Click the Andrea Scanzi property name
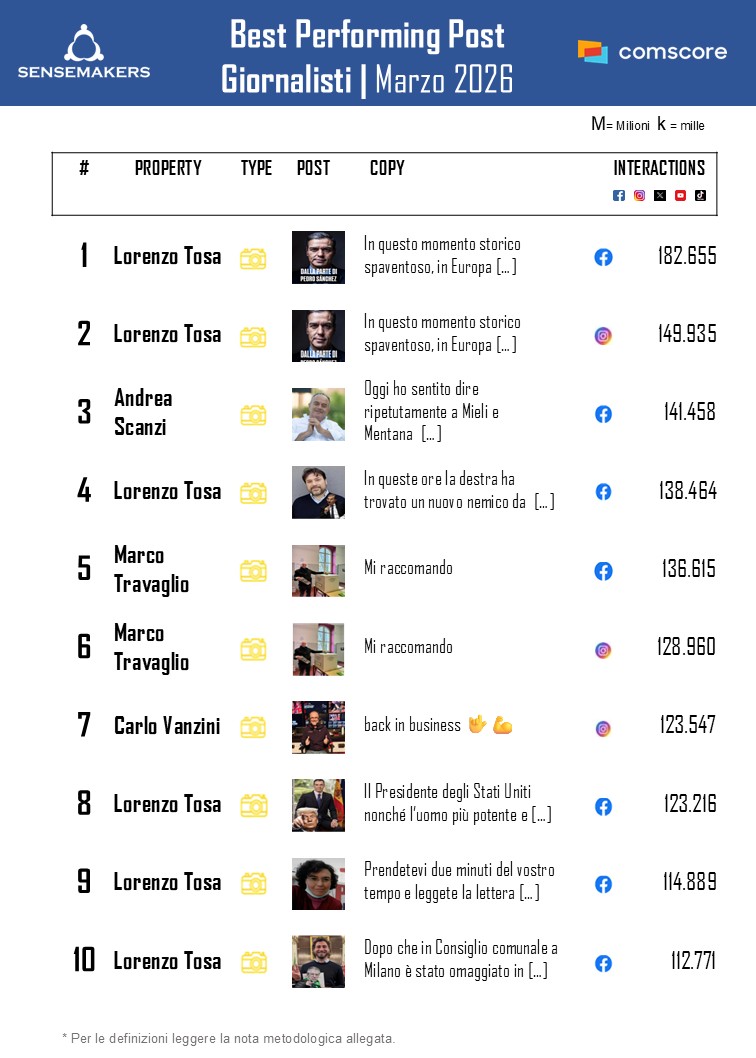 point(143,412)
